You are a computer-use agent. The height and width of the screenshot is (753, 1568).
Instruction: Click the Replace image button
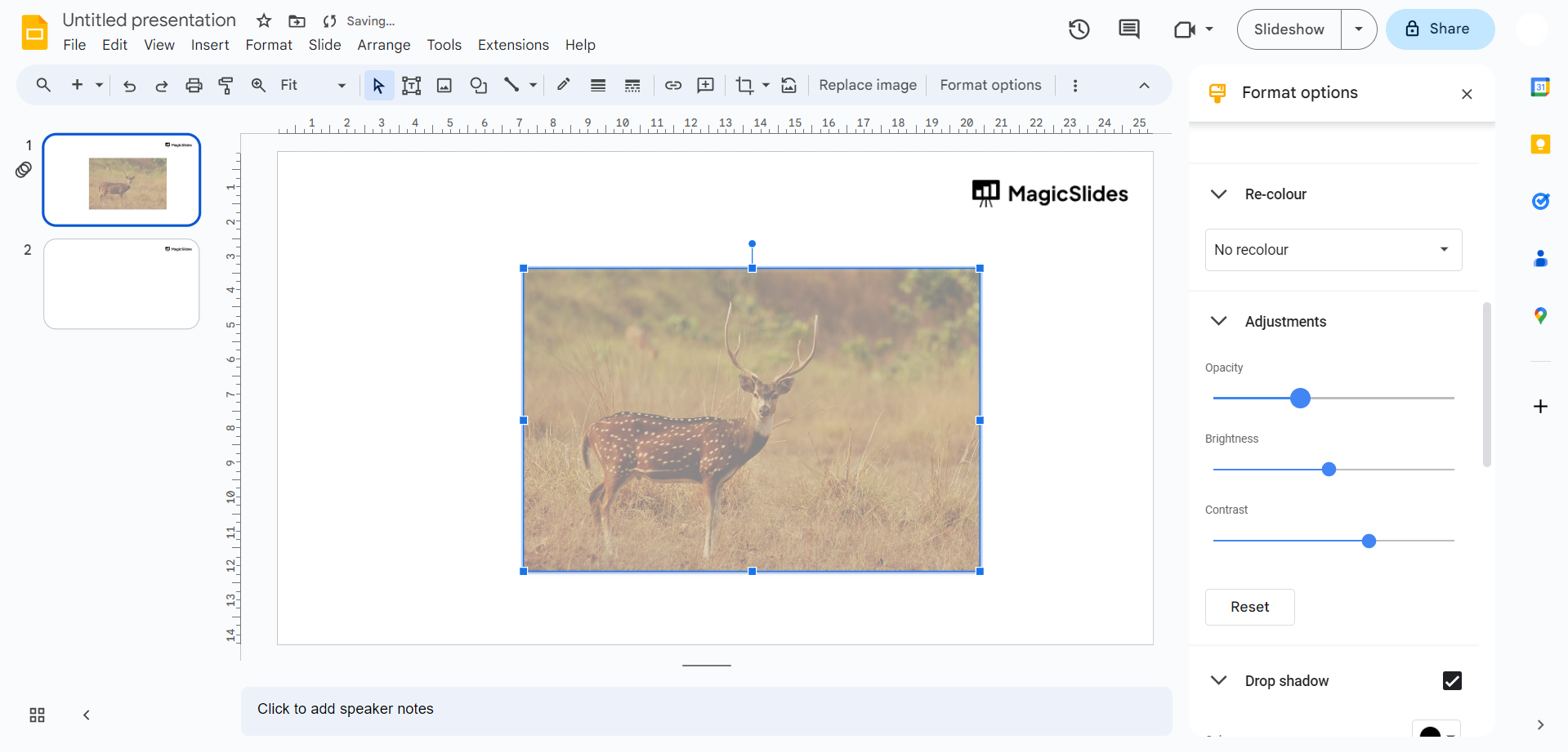pos(867,86)
